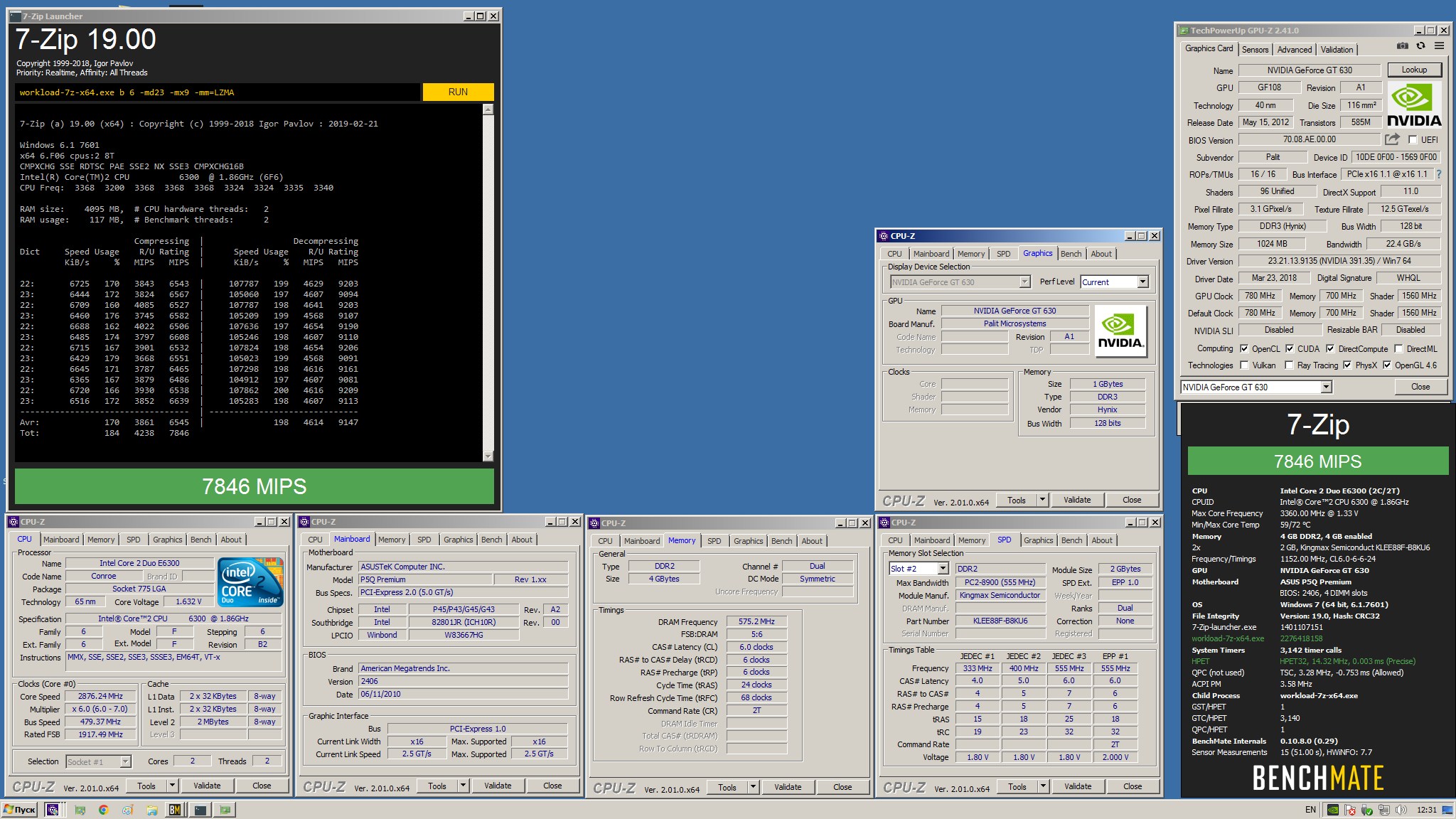
Task: Toggle the Vulkan checkbox
Action: [x=1244, y=365]
